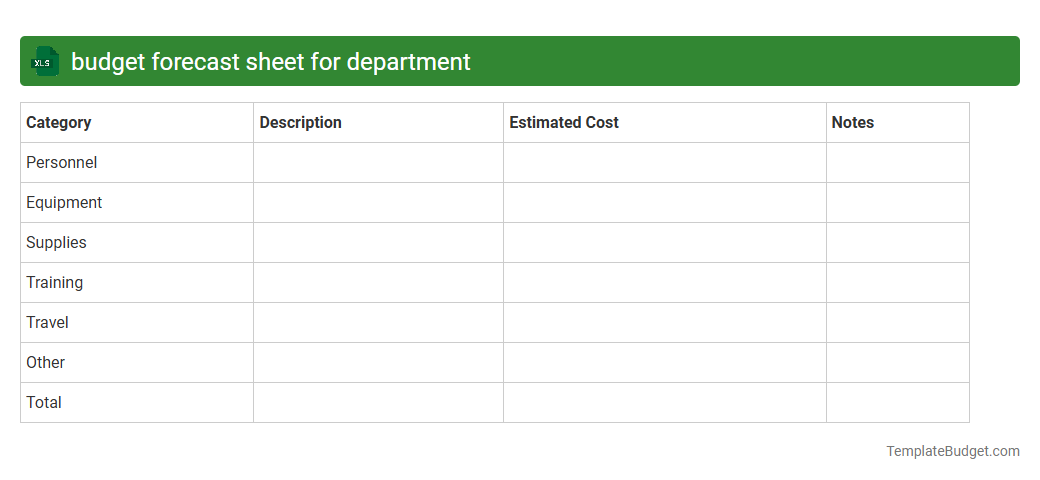This screenshot has width=1040, height=480.
Task: Click the XLS file icon in the header
Action: [44, 61]
